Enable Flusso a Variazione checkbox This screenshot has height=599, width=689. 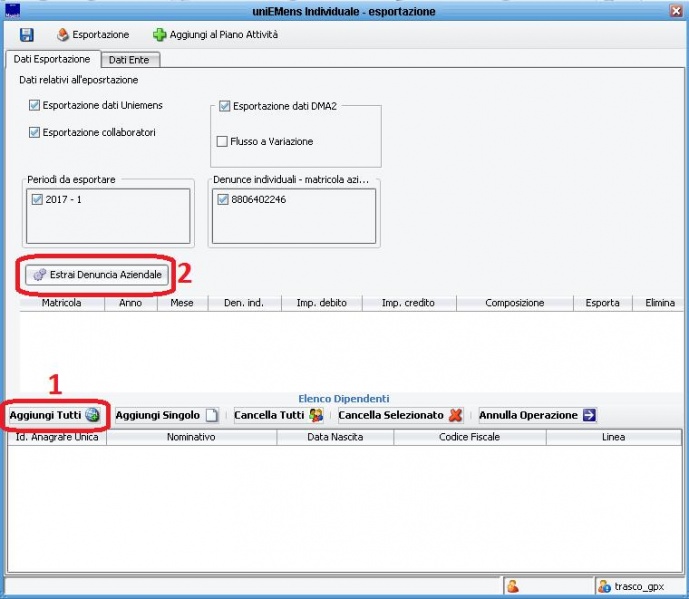click(222, 142)
